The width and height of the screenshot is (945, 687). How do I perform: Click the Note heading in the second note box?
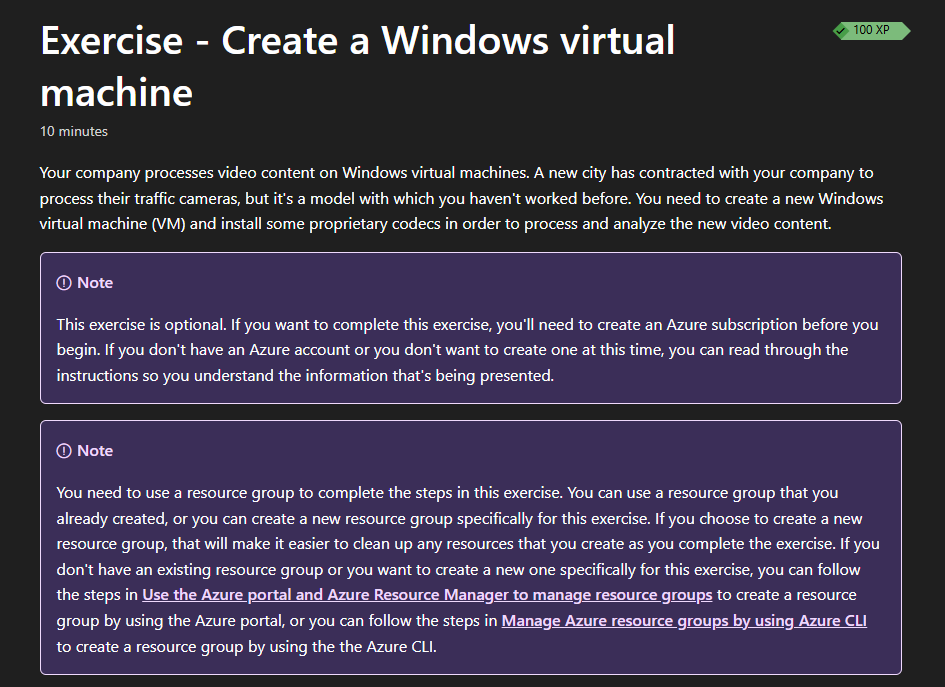click(95, 451)
